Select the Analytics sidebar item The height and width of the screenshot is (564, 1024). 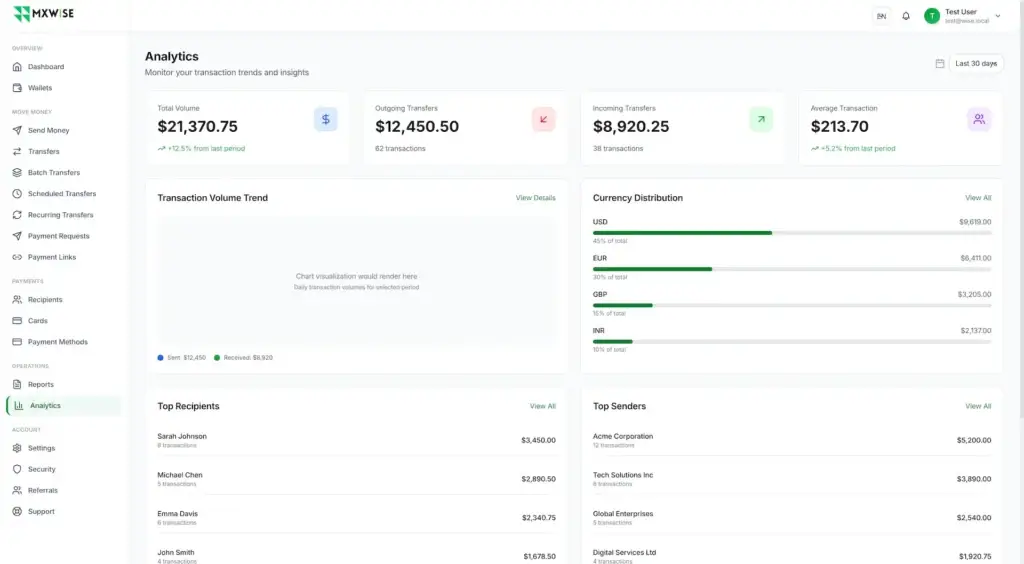click(63, 405)
